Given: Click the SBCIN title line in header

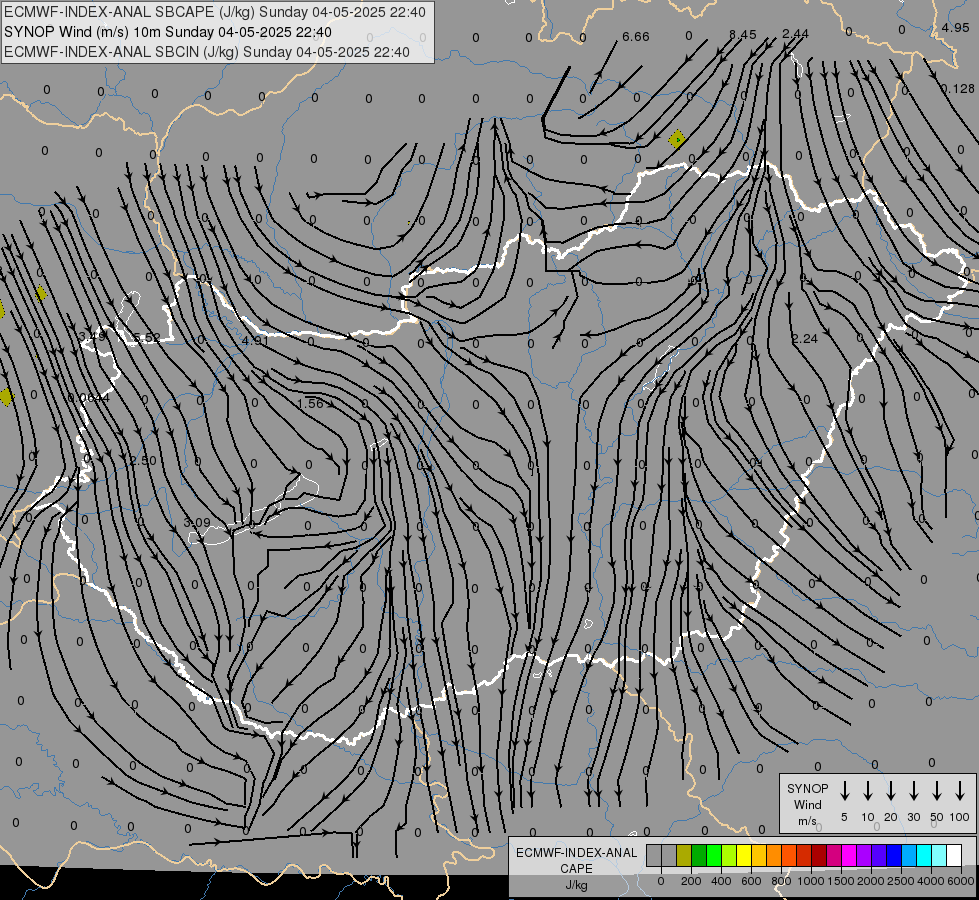Looking at the screenshot, I should point(207,52).
